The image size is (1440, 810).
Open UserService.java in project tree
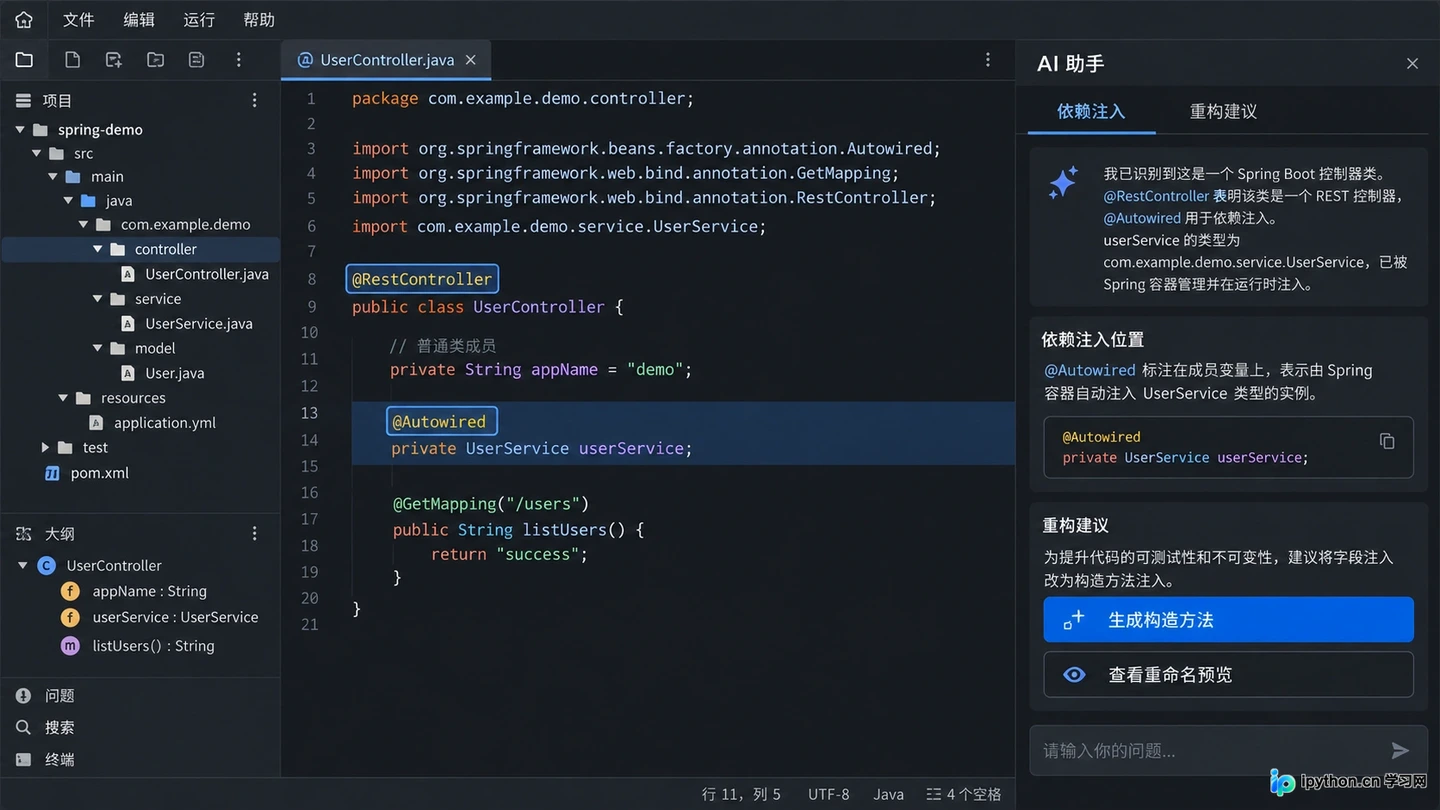199,323
